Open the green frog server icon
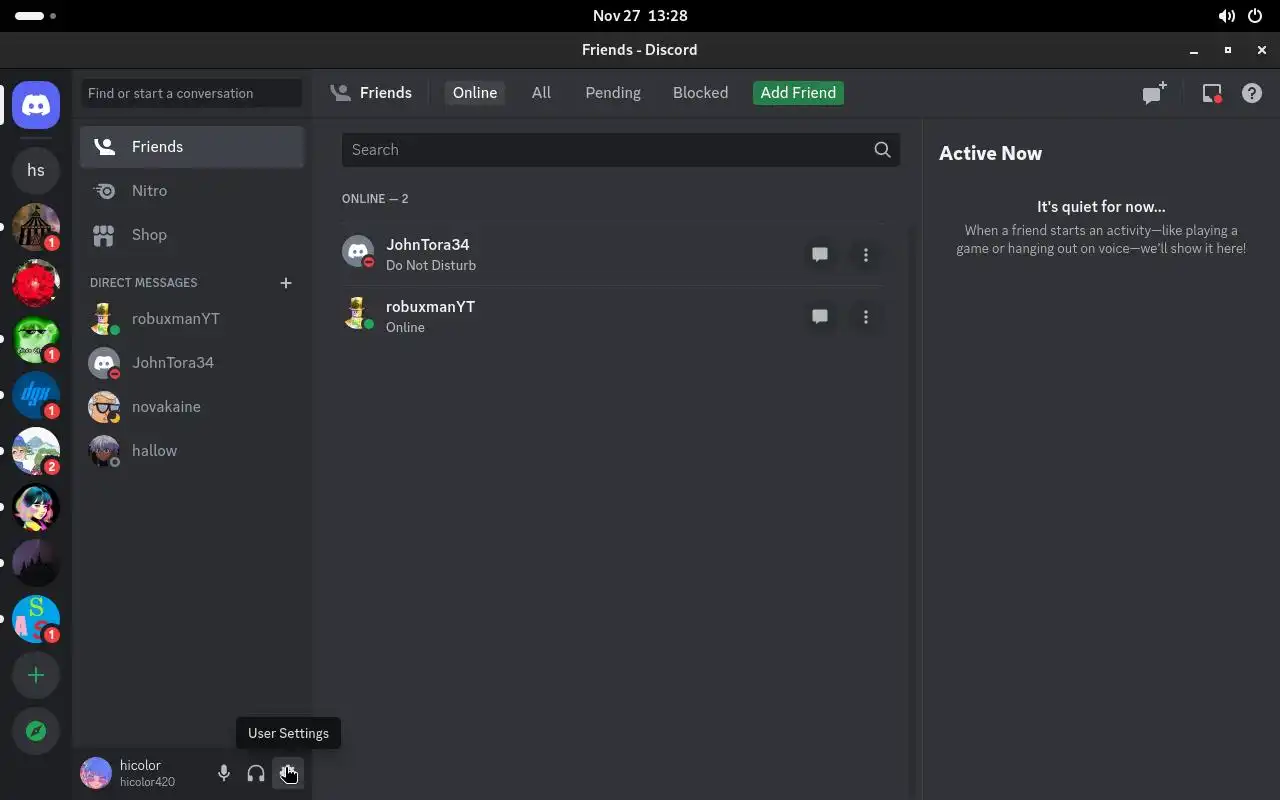 click(36, 339)
